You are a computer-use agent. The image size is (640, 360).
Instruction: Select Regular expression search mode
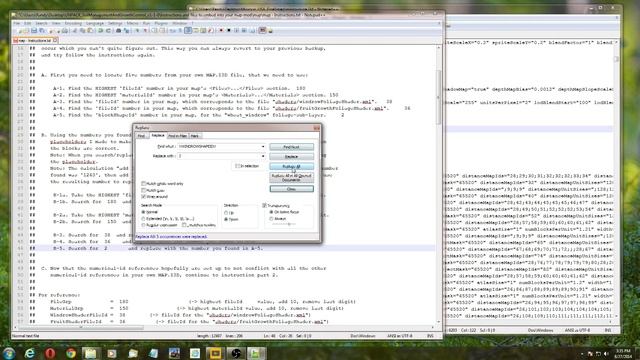[x=143, y=225]
